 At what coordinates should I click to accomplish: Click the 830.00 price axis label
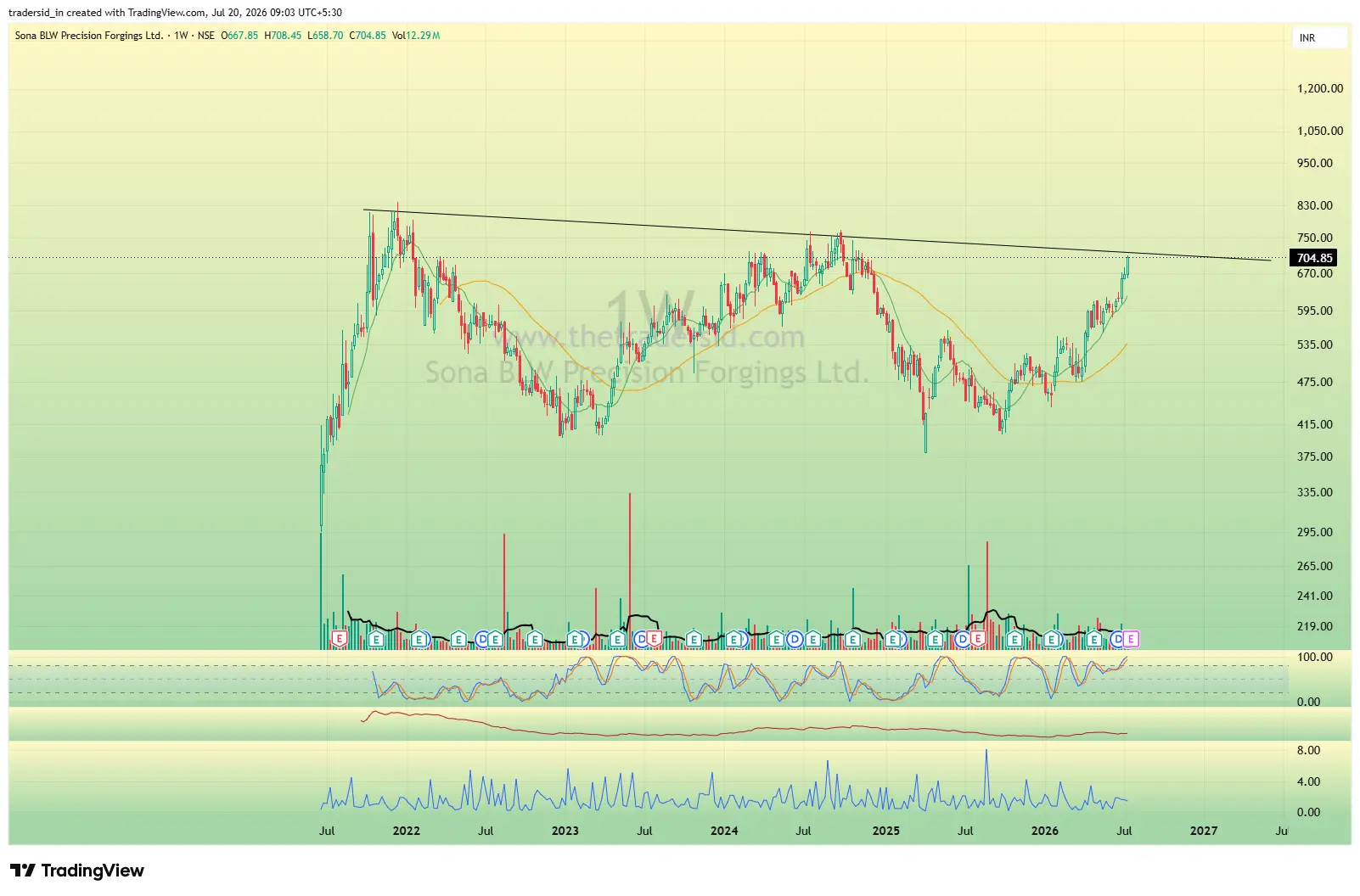[x=1315, y=205]
